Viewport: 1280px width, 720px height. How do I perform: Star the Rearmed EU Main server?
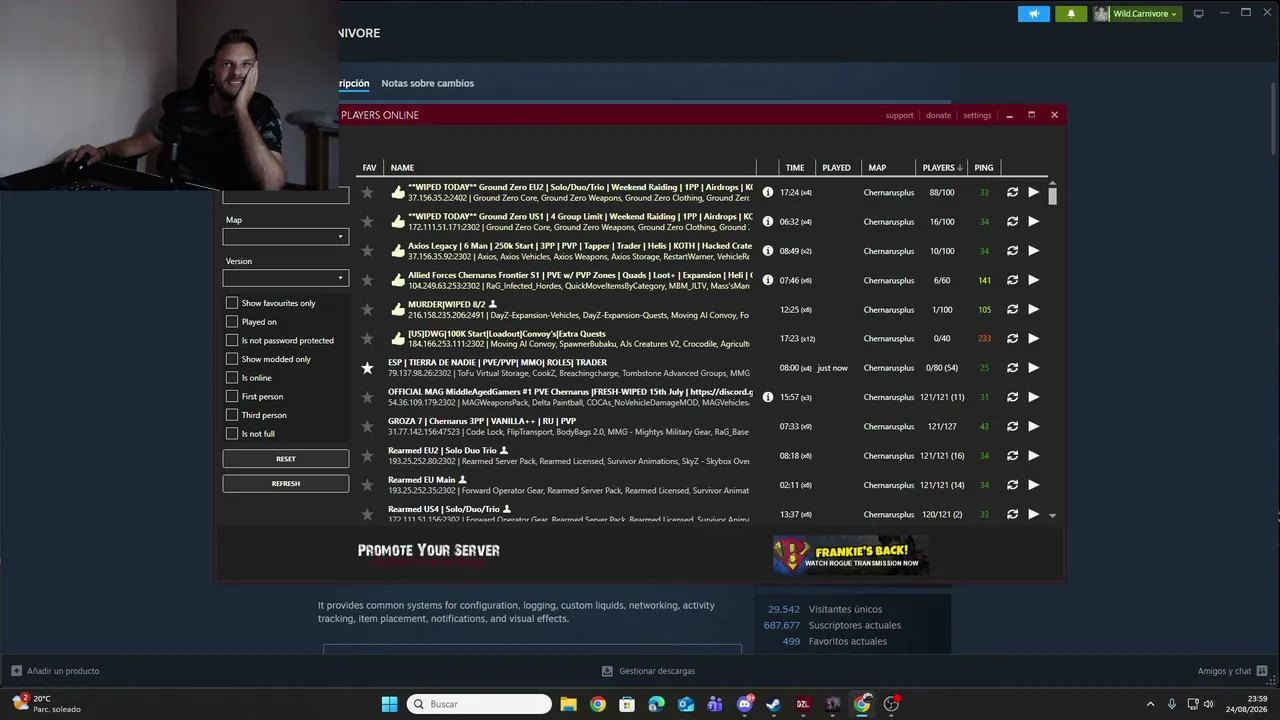tap(367, 485)
